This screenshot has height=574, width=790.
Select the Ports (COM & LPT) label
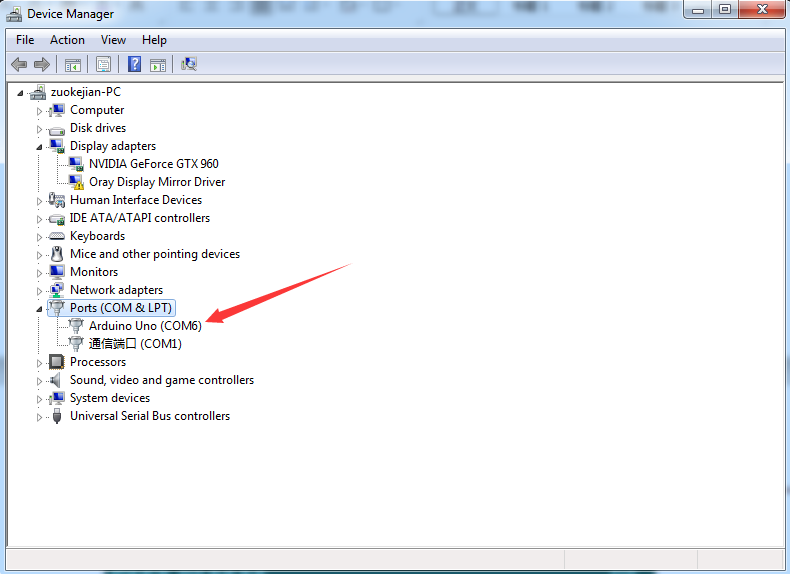121,308
